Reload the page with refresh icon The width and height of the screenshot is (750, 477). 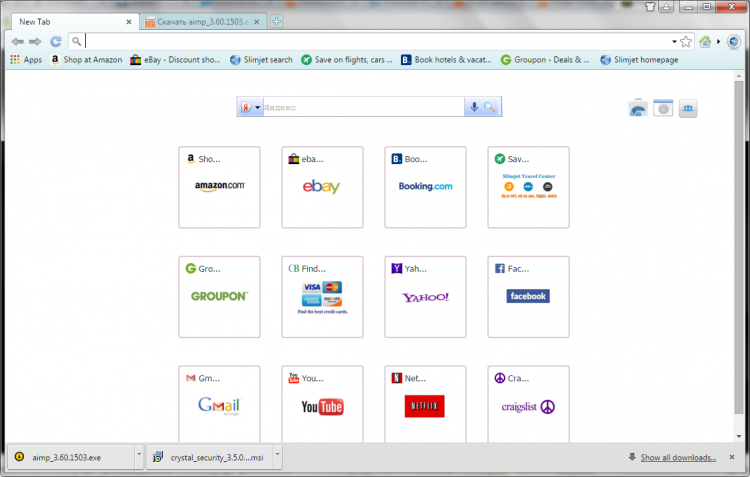coord(56,42)
